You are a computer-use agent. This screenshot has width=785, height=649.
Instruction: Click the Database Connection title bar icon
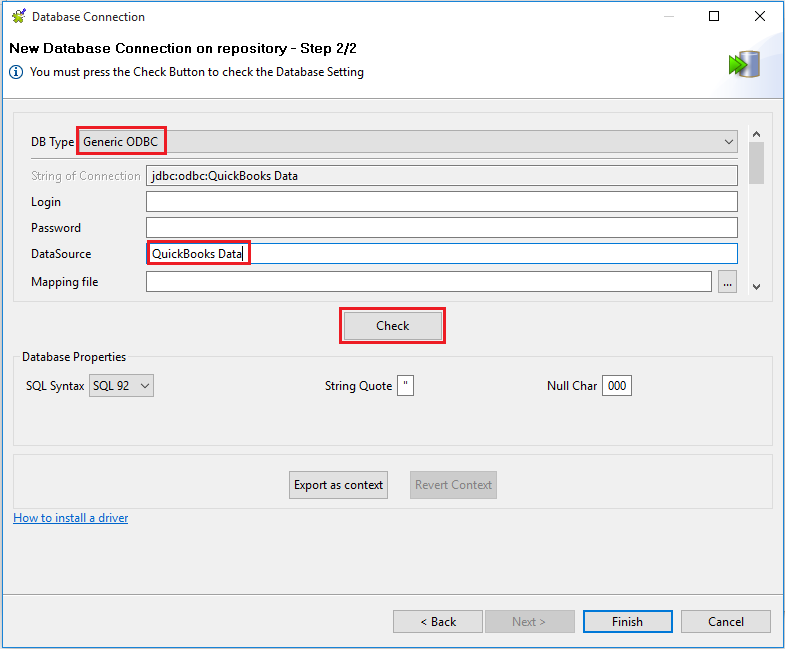(x=19, y=17)
